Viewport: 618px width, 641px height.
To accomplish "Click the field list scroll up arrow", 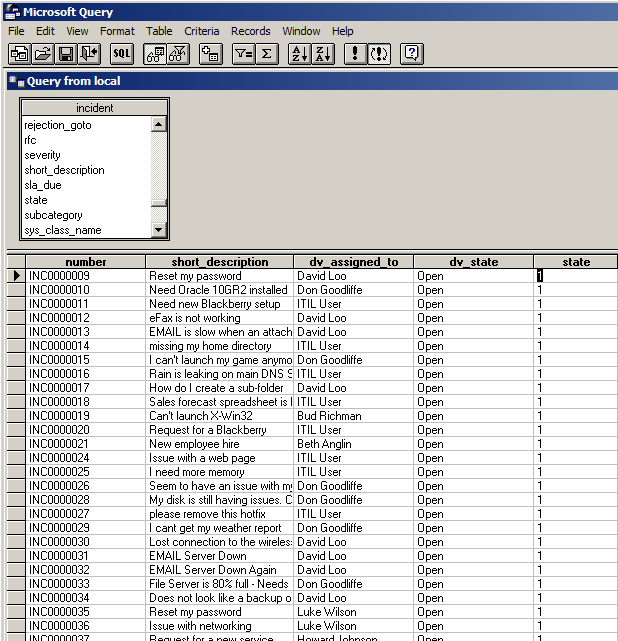I will click(159, 124).
